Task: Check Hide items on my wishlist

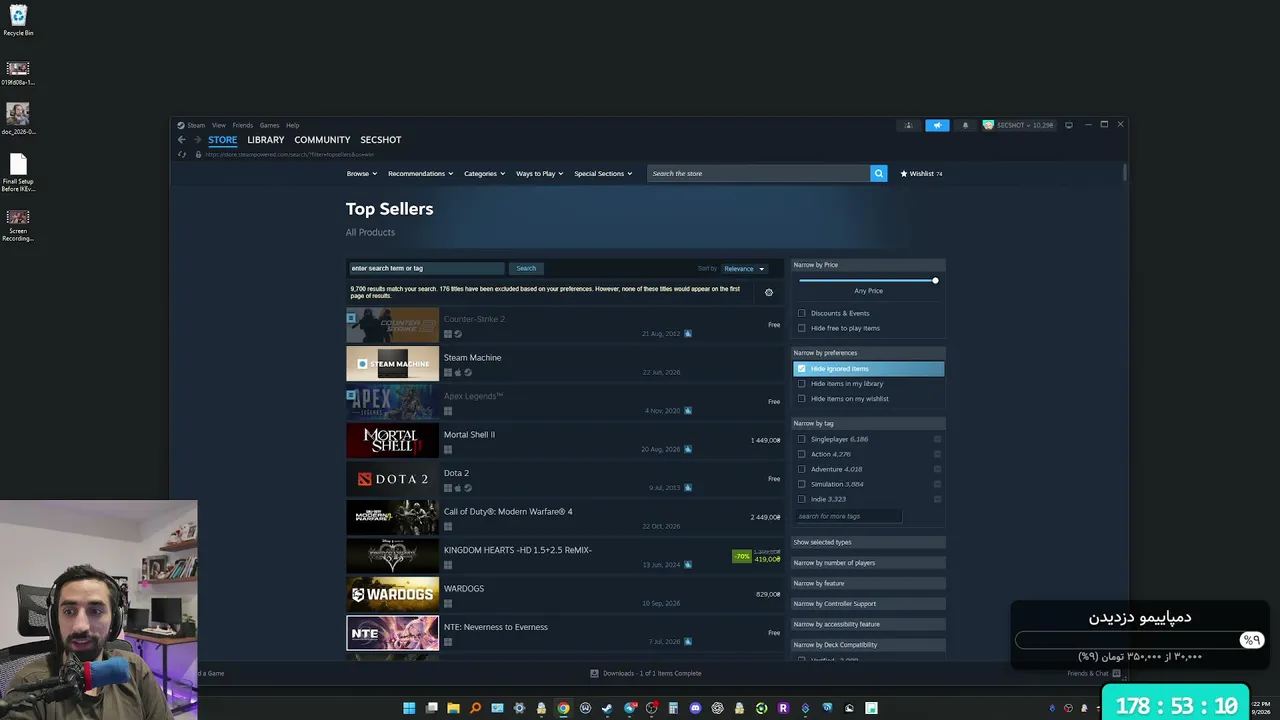Action: tap(801, 399)
